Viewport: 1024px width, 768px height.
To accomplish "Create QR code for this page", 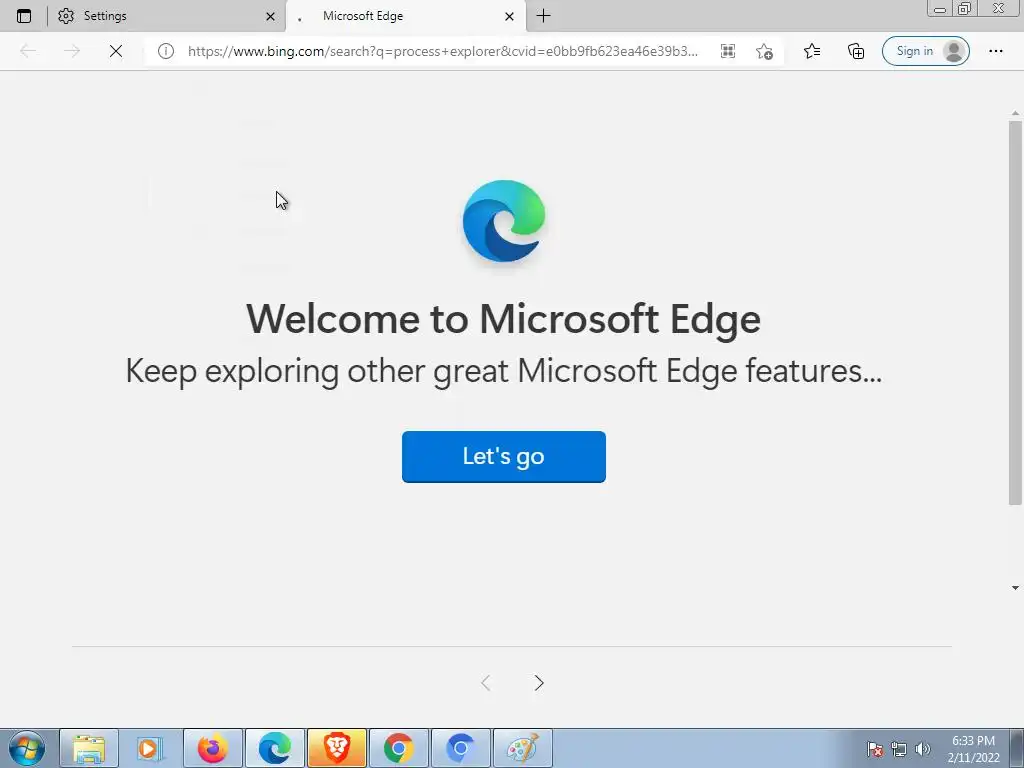I will click(x=728, y=51).
